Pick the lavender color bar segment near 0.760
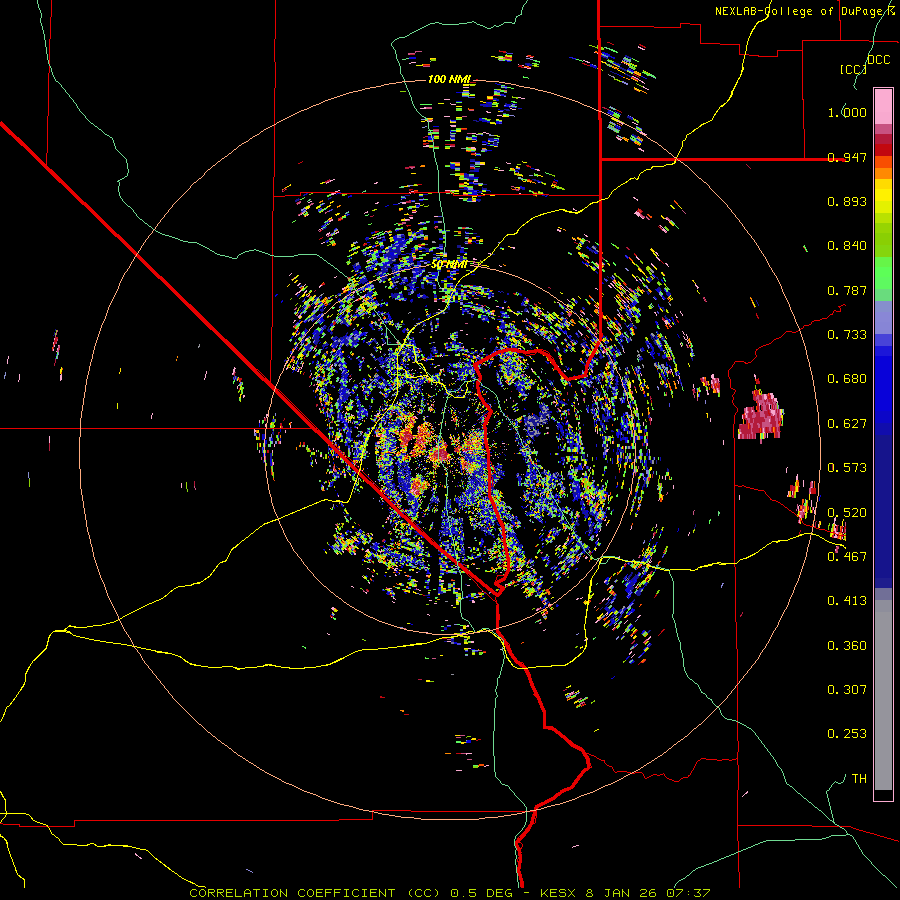The width and height of the screenshot is (900, 900). pyautogui.click(x=883, y=317)
